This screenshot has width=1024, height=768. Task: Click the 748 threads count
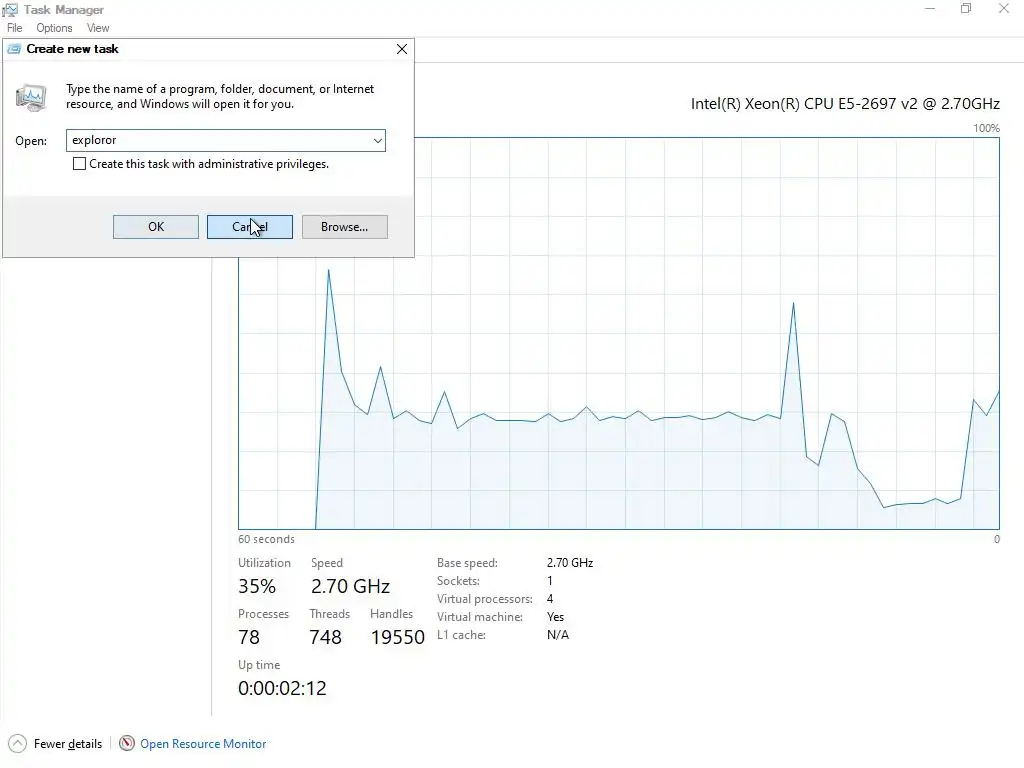pos(325,637)
